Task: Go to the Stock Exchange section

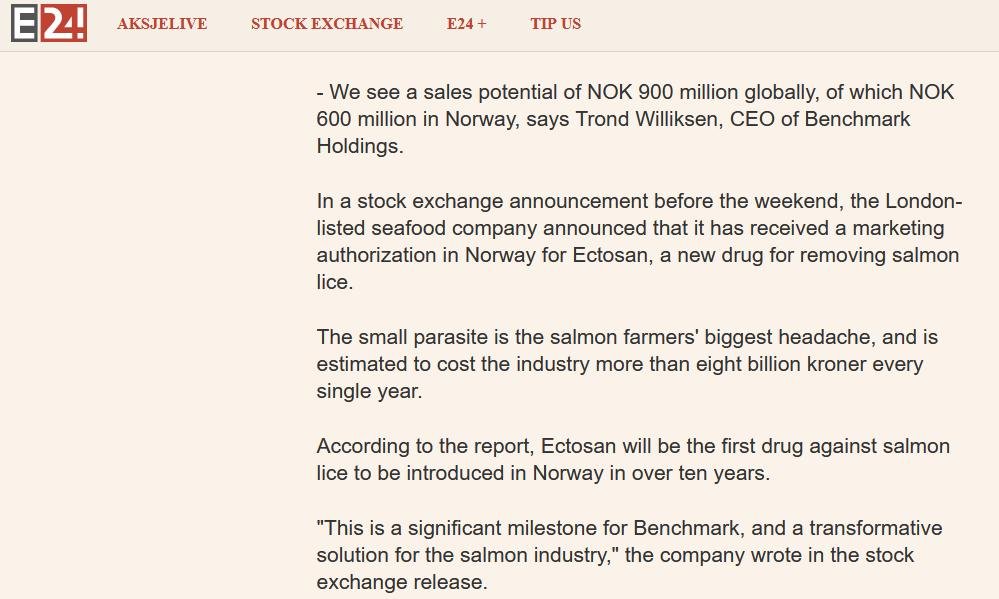Action: [x=327, y=24]
